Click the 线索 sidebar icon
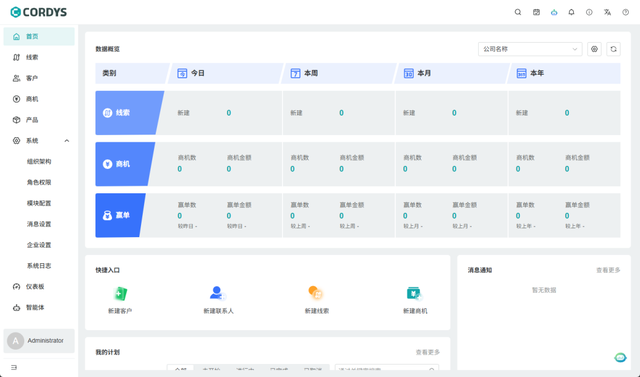Image resolution: width=640 pixels, height=377 pixels. 16,58
